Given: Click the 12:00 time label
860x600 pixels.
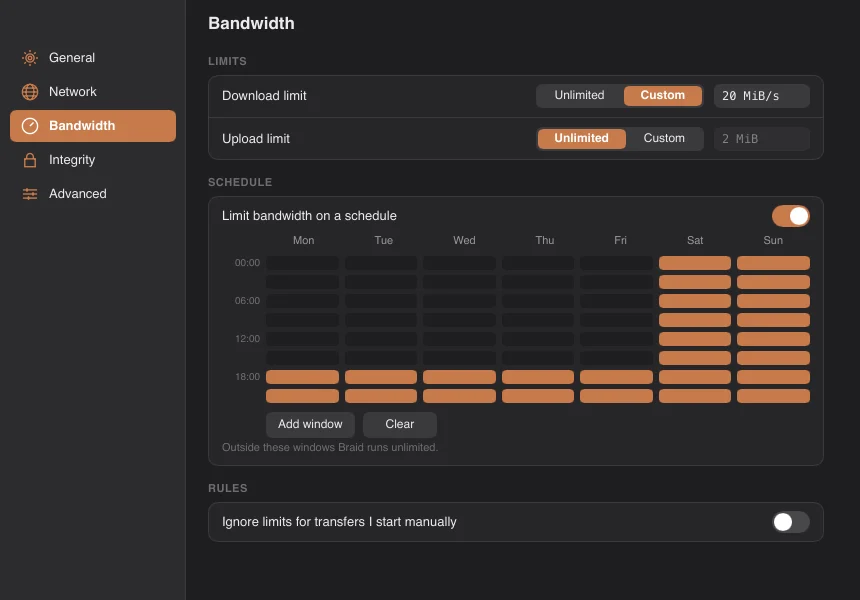Looking at the screenshot, I should (x=247, y=339).
